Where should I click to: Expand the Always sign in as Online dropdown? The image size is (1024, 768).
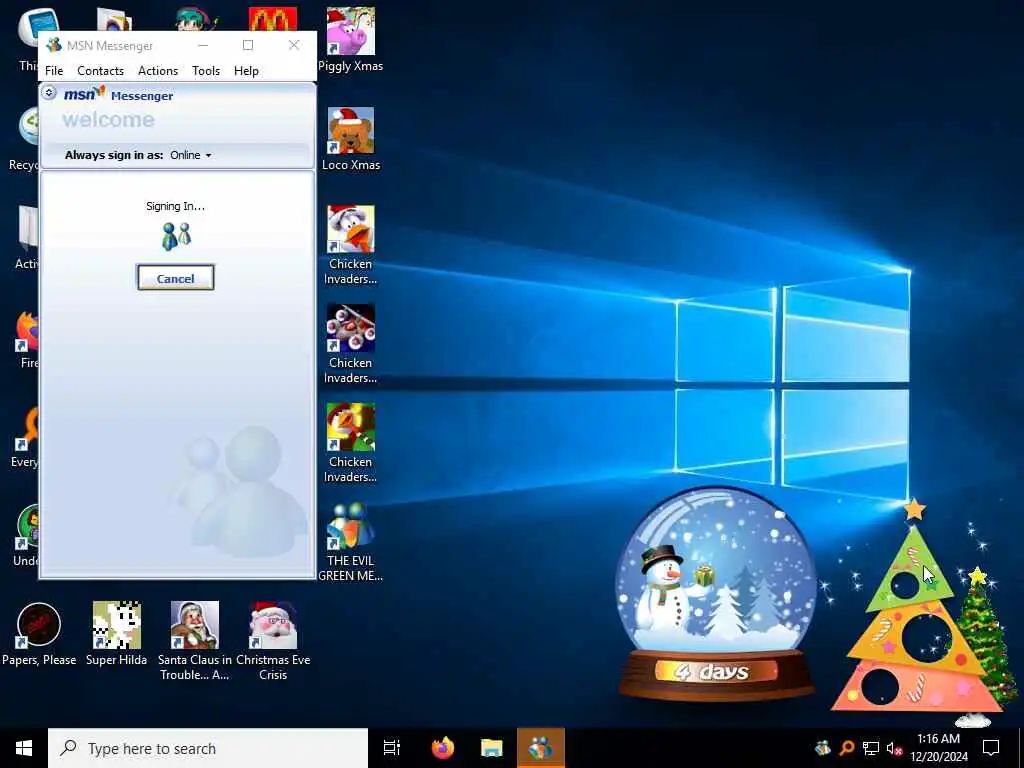pos(191,155)
